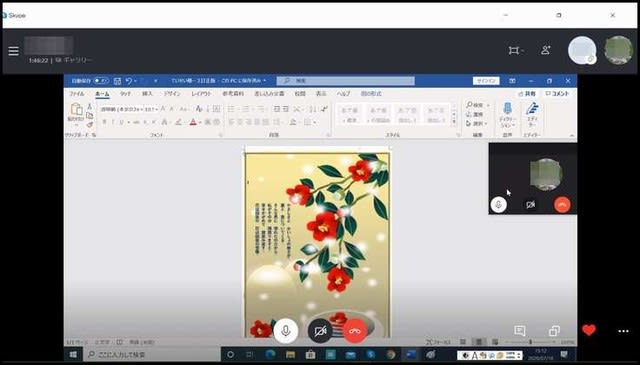
Task: Open Microsoft Store from the taskbar
Action: (x=310, y=354)
